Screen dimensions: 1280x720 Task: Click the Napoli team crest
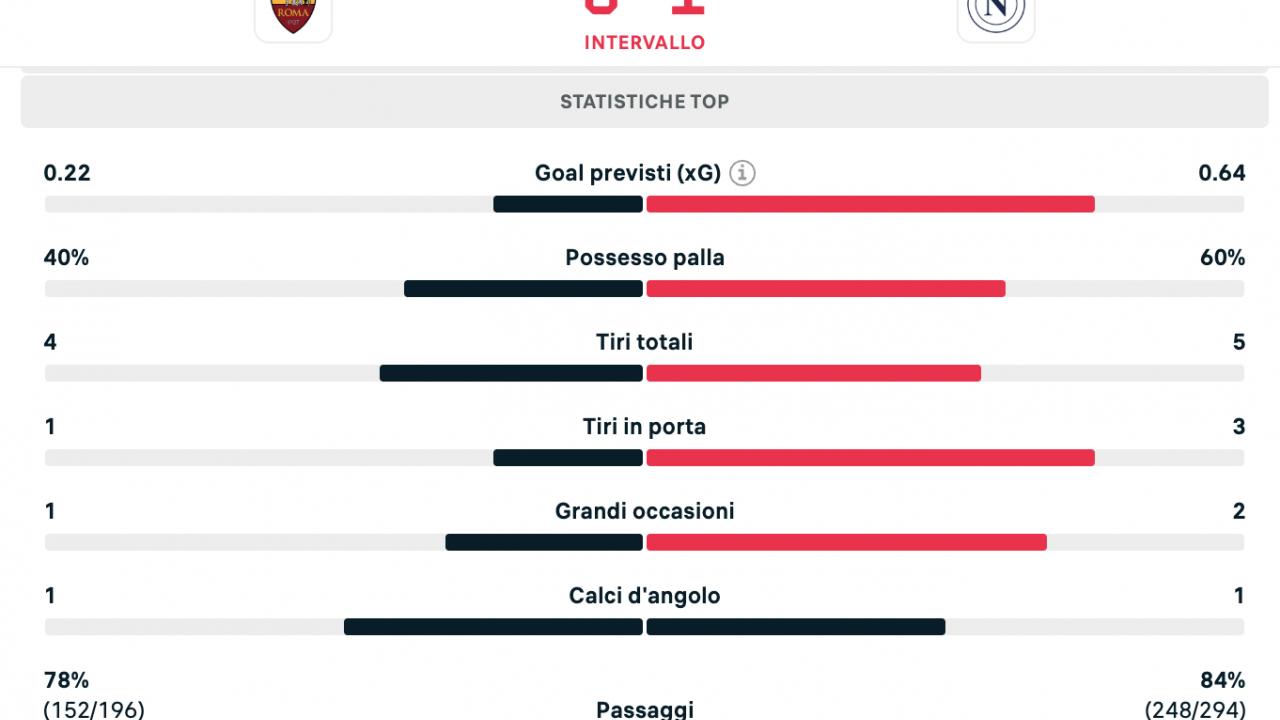click(x=995, y=15)
